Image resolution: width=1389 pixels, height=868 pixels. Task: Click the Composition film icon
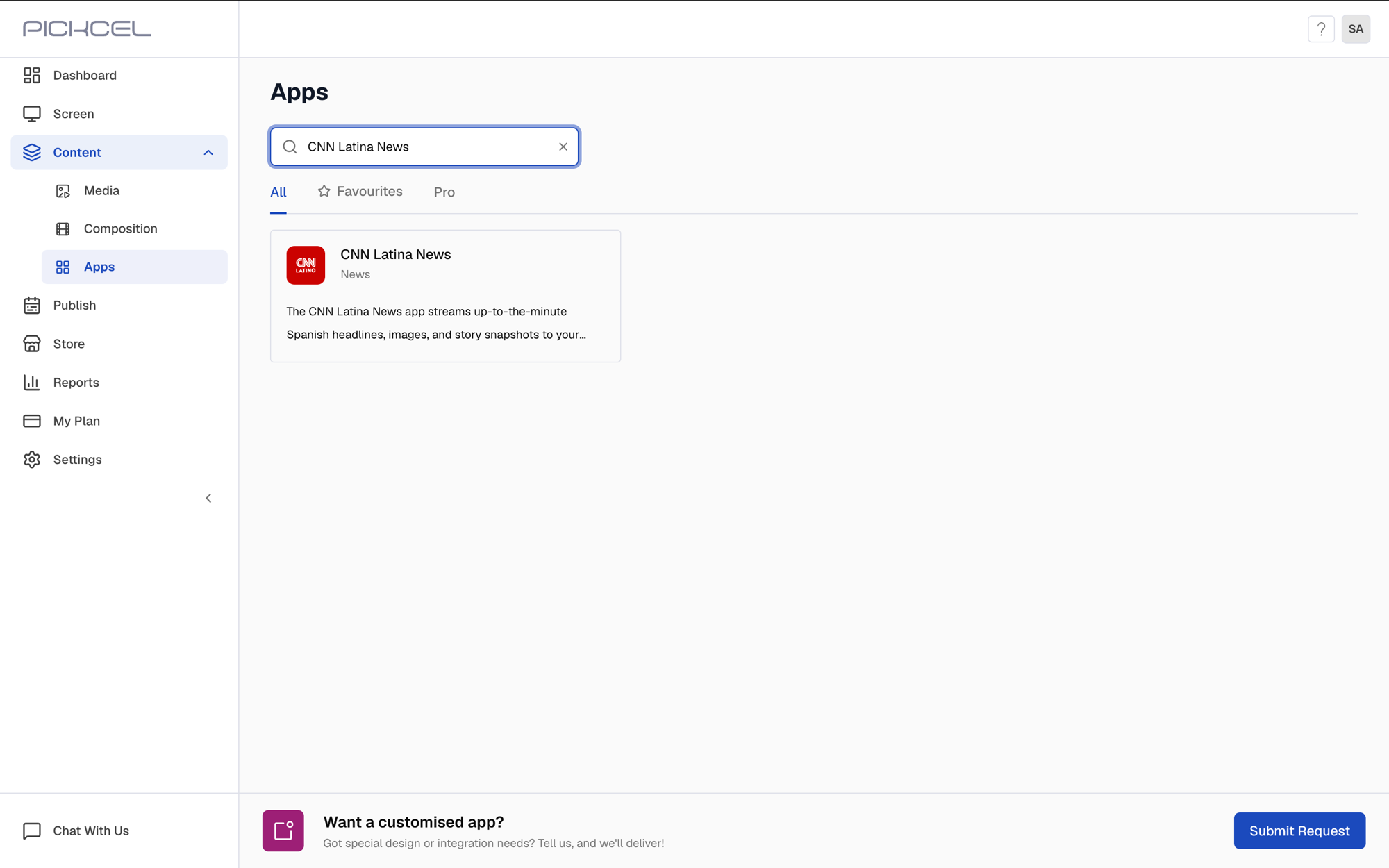point(63,228)
